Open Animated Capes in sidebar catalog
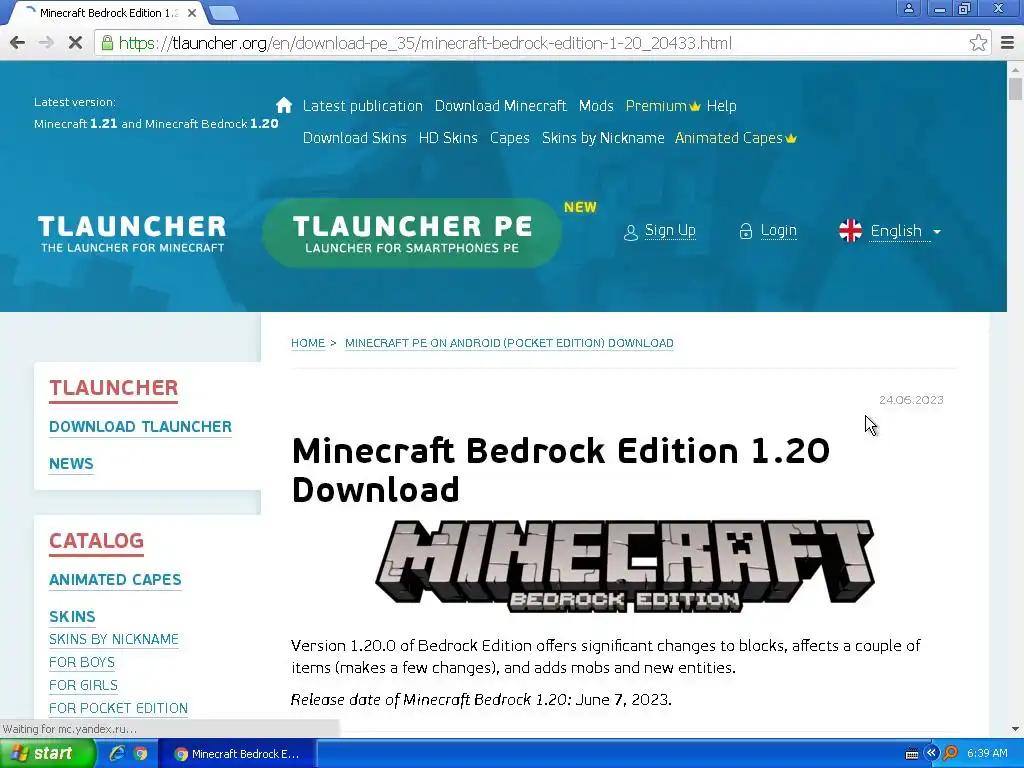1024x768 pixels. point(115,579)
